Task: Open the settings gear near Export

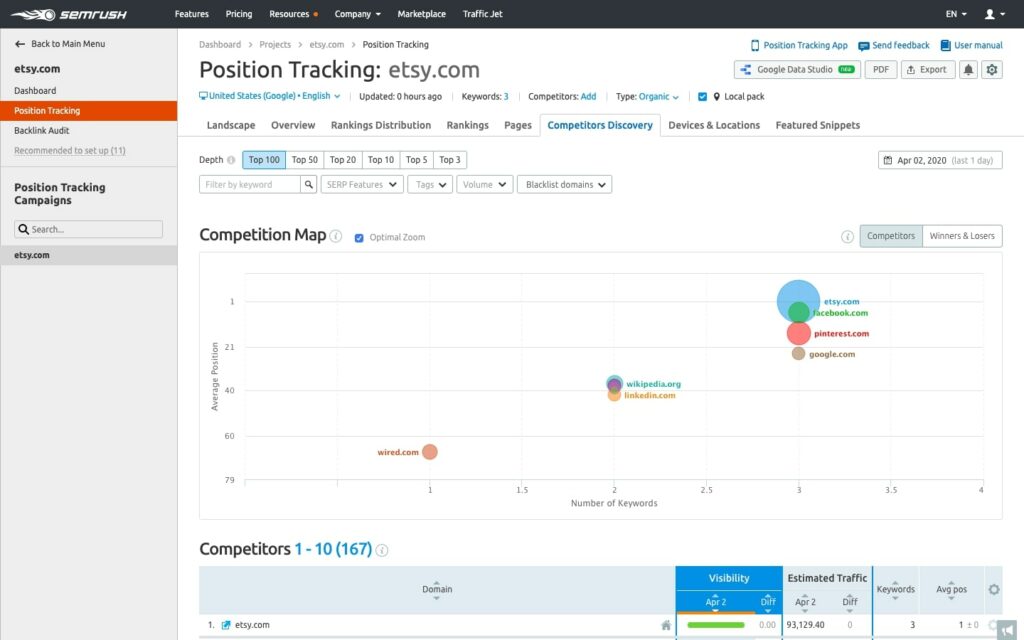Action: tap(991, 69)
